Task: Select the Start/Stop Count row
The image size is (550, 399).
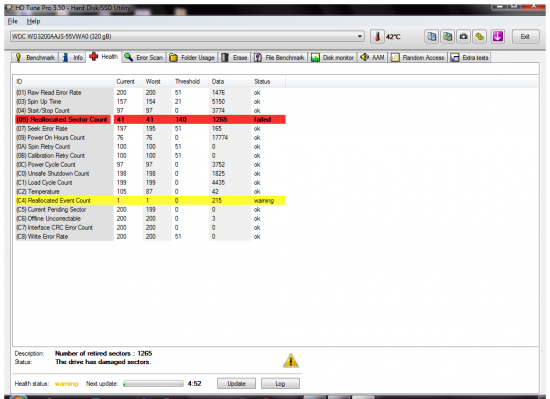Action: pyautogui.click(x=150, y=110)
